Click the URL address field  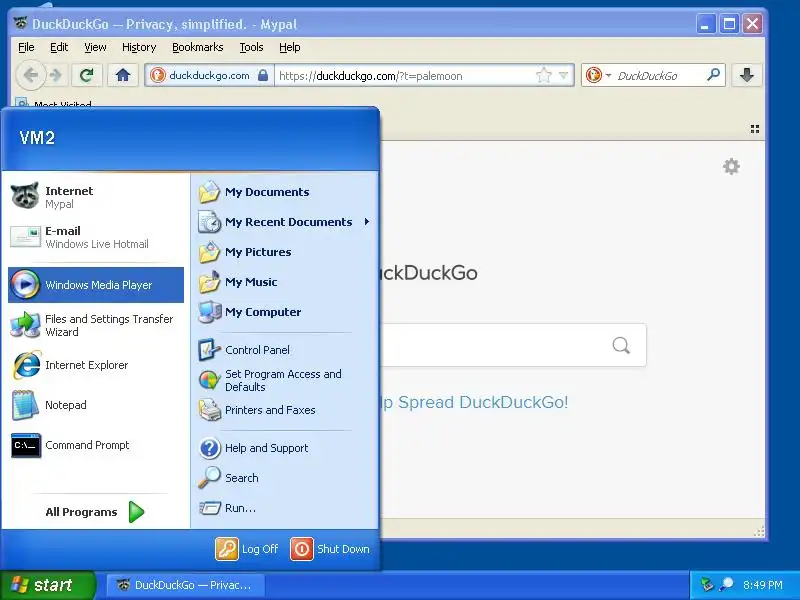[x=403, y=76]
